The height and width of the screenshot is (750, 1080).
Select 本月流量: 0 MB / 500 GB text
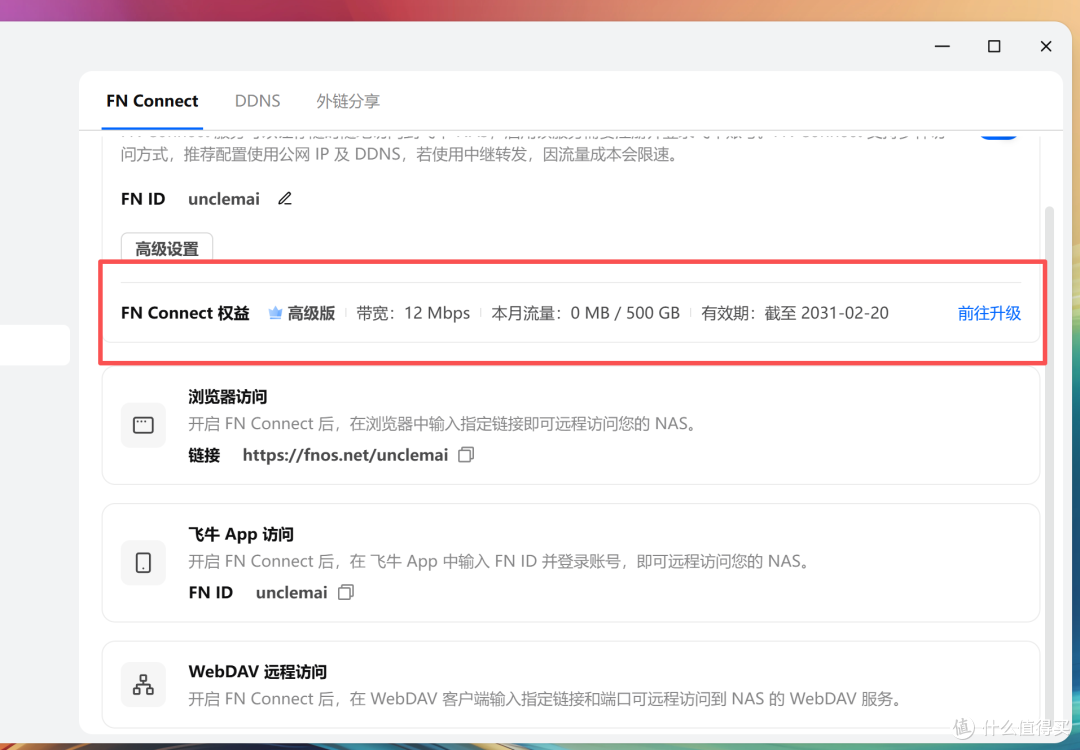tap(585, 313)
